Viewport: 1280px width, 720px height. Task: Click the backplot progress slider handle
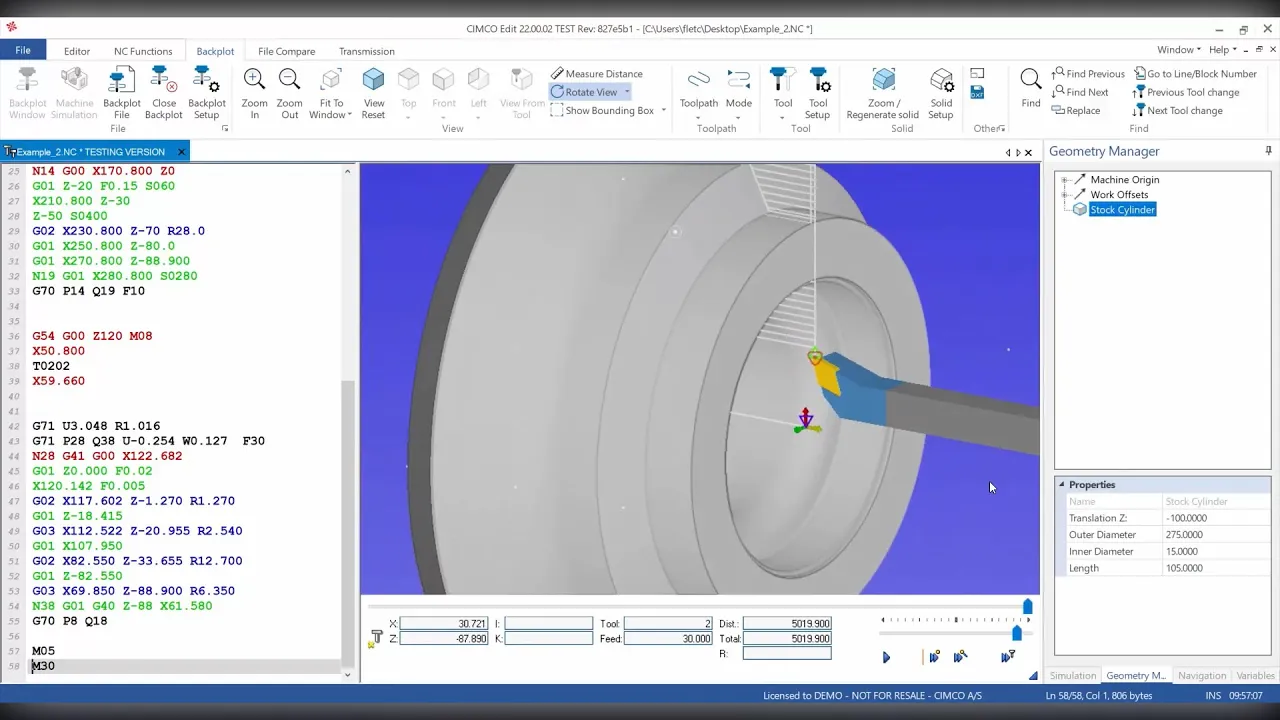(x=1027, y=606)
